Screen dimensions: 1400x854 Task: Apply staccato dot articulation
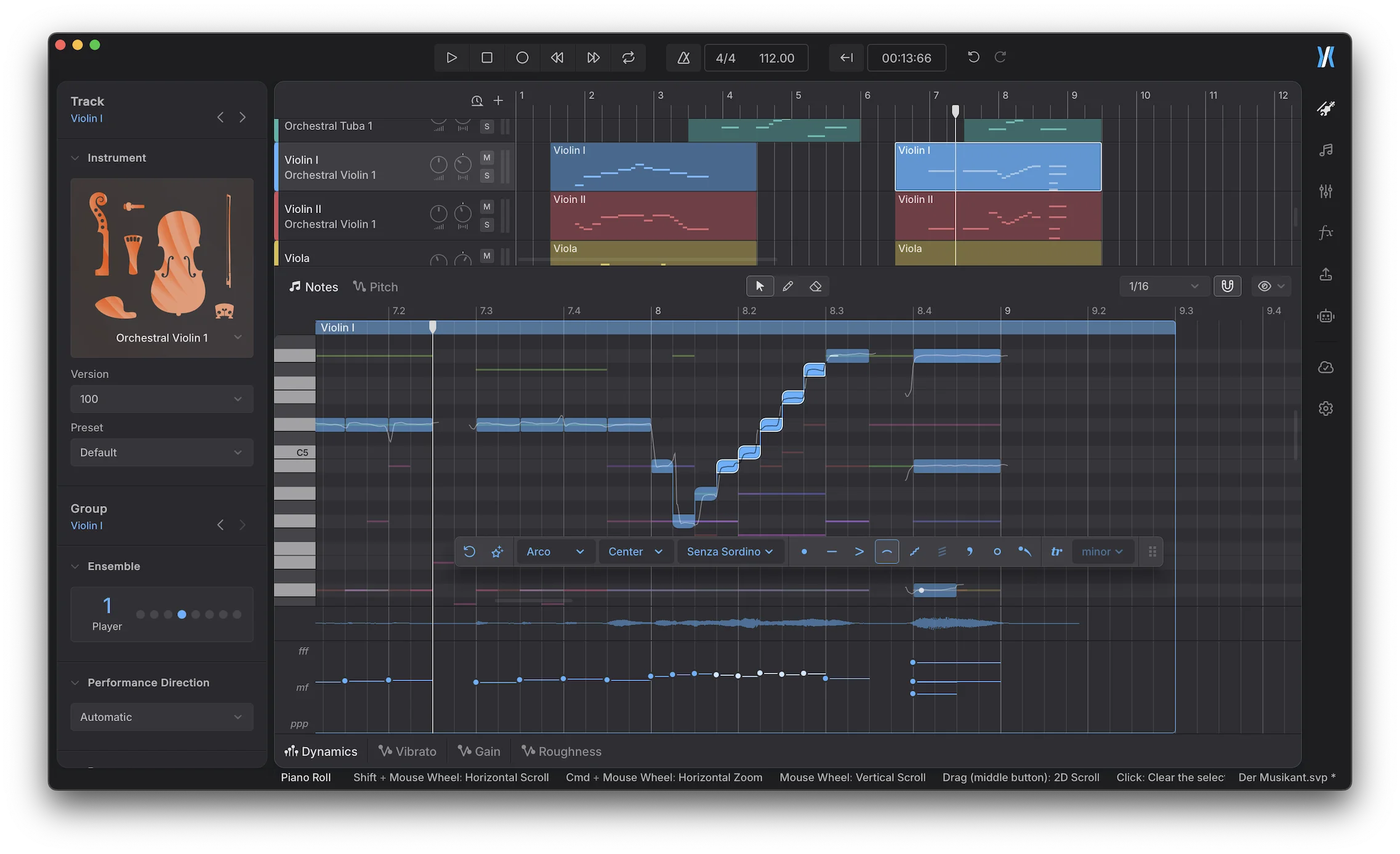[804, 552]
